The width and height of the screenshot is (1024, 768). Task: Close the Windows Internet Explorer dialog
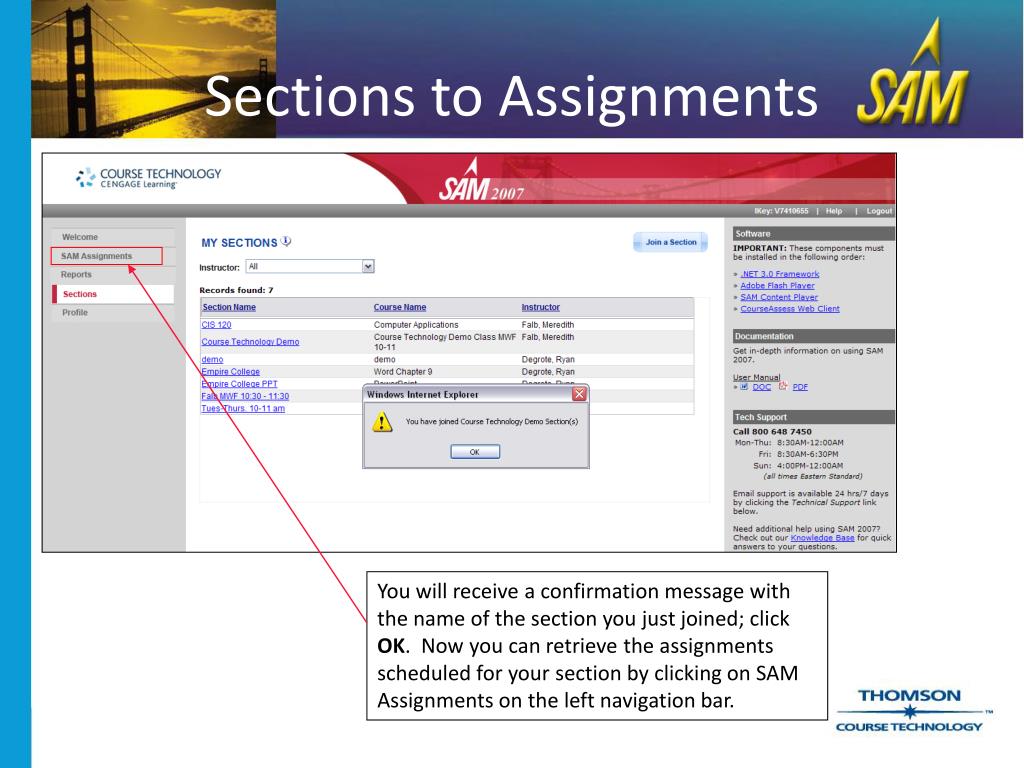[x=579, y=394]
